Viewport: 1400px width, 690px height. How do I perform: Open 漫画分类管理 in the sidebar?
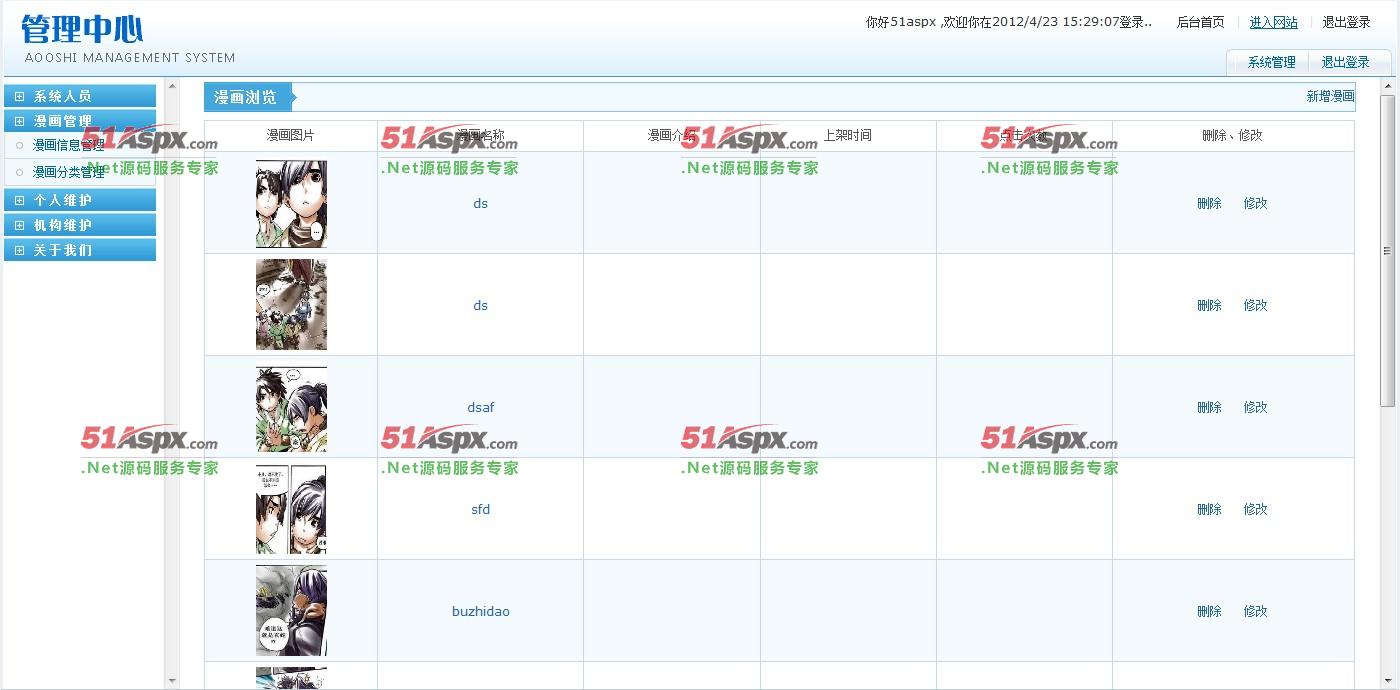(x=68, y=173)
